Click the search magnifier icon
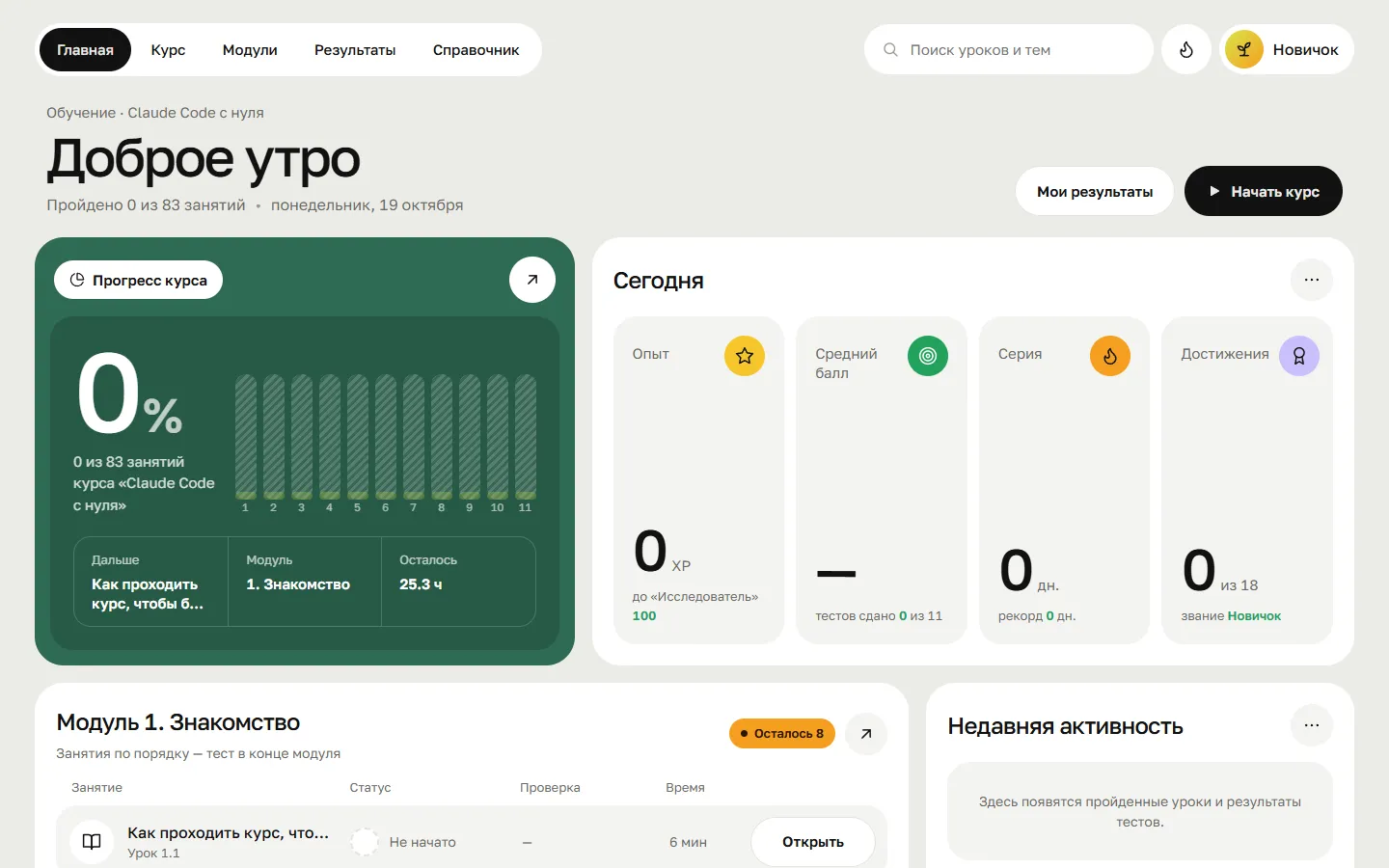This screenshot has height=868, width=1389. [x=890, y=49]
